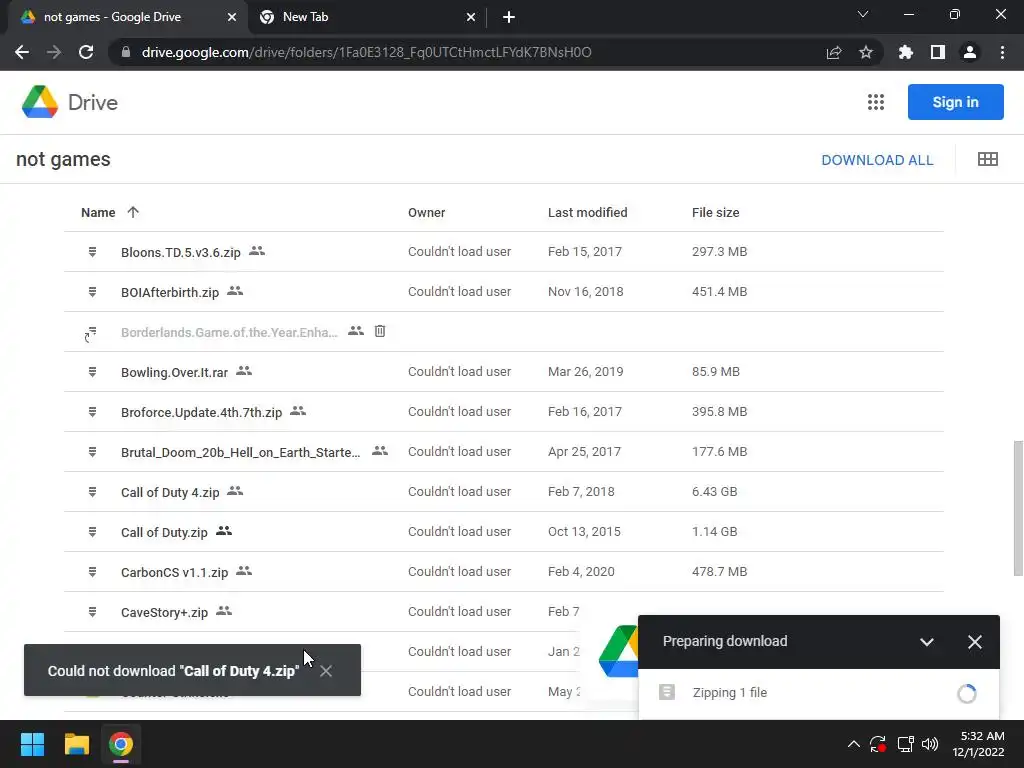Click the file icon for Call of Duty.zip
Image resolution: width=1024 pixels, height=768 pixels.
tap(92, 532)
